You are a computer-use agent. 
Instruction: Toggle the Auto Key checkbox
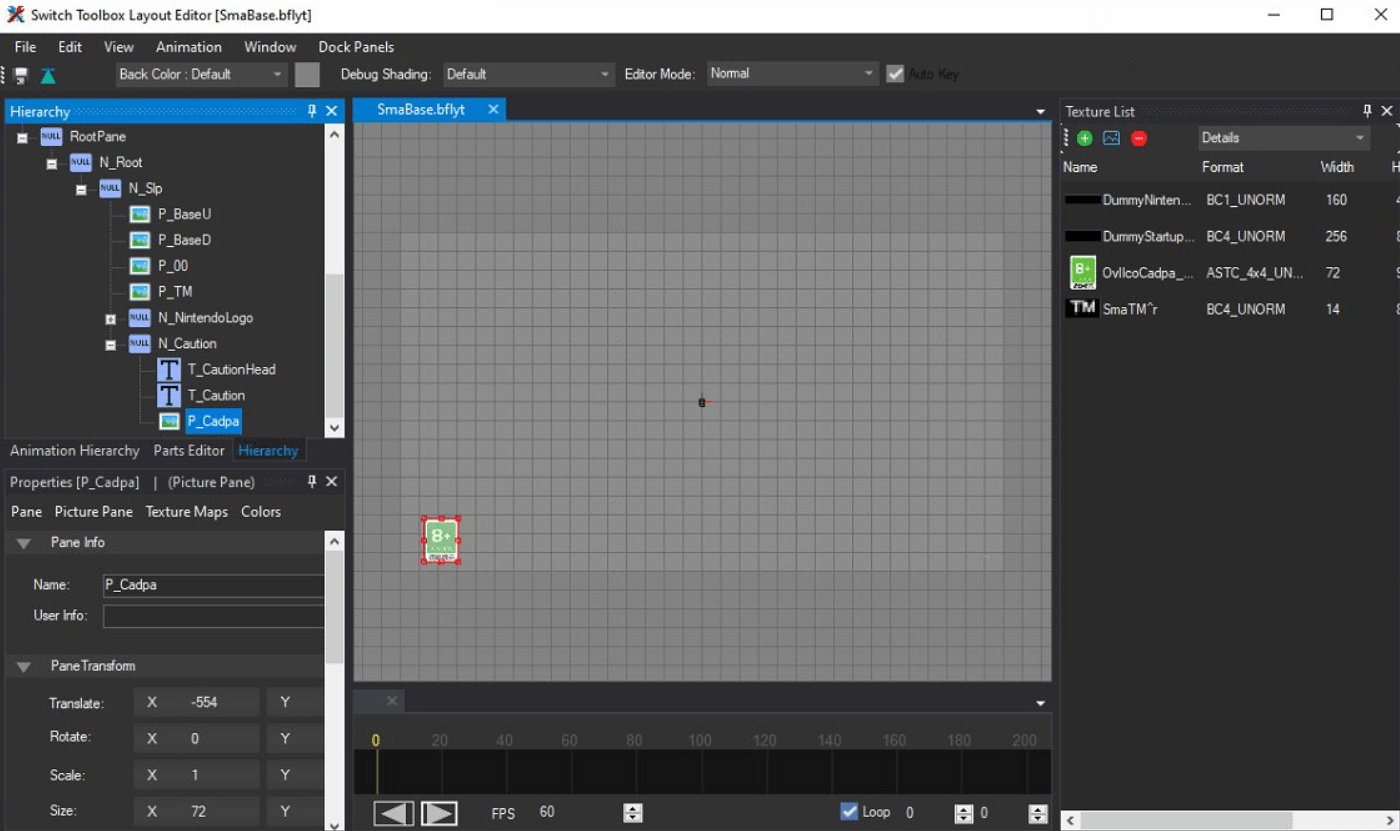pyautogui.click(x=895, y=74)
